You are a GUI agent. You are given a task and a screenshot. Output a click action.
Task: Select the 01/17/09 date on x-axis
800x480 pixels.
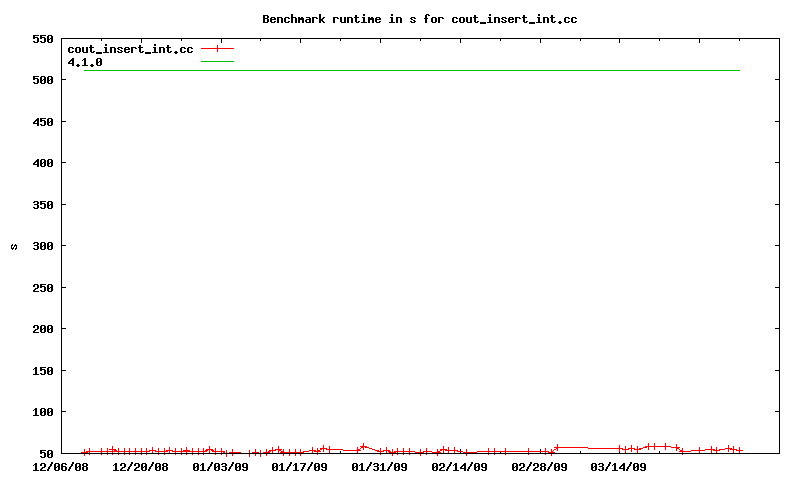(300, 467)
